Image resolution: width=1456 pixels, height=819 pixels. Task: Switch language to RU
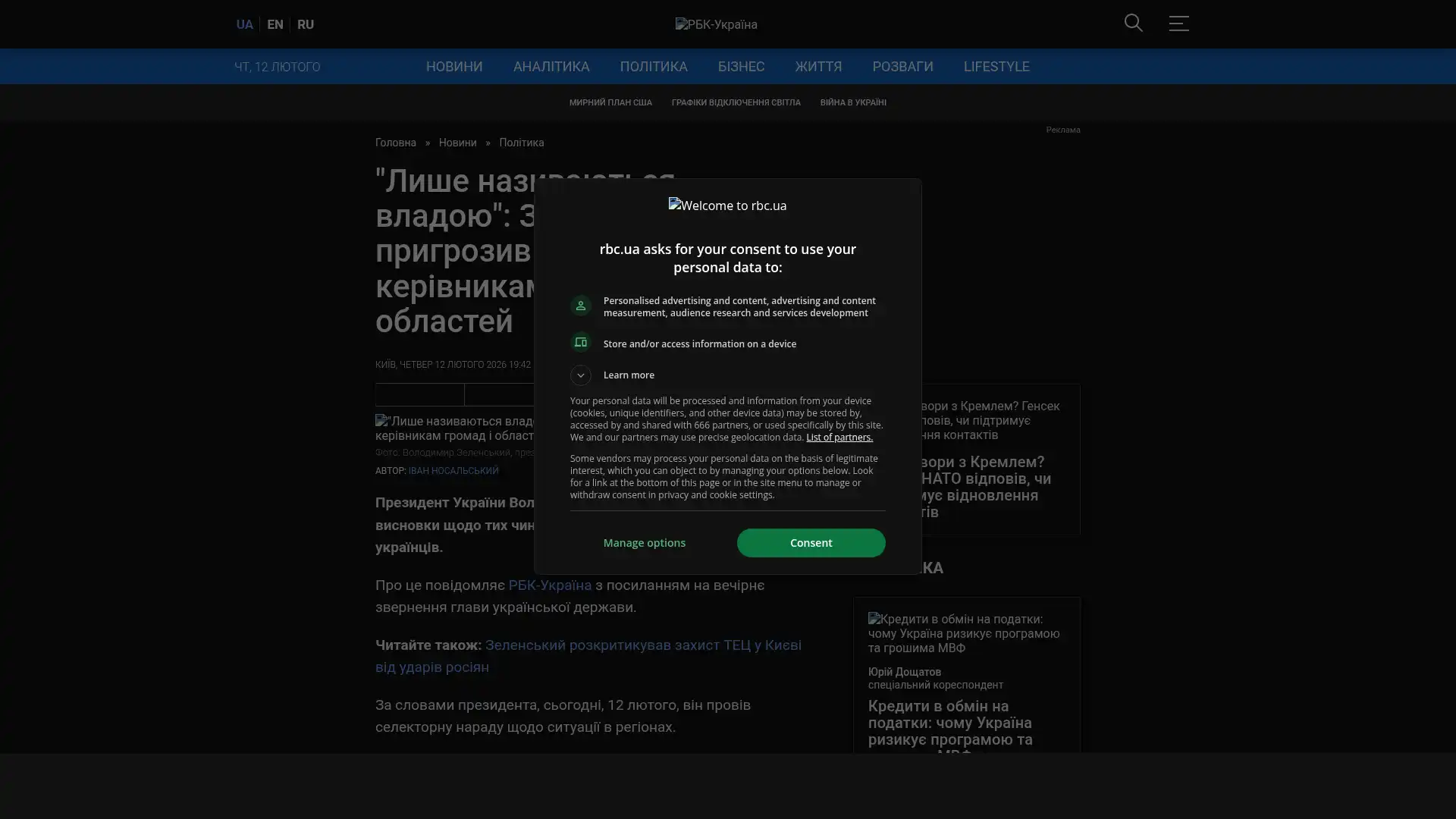[x=305, y=24]
